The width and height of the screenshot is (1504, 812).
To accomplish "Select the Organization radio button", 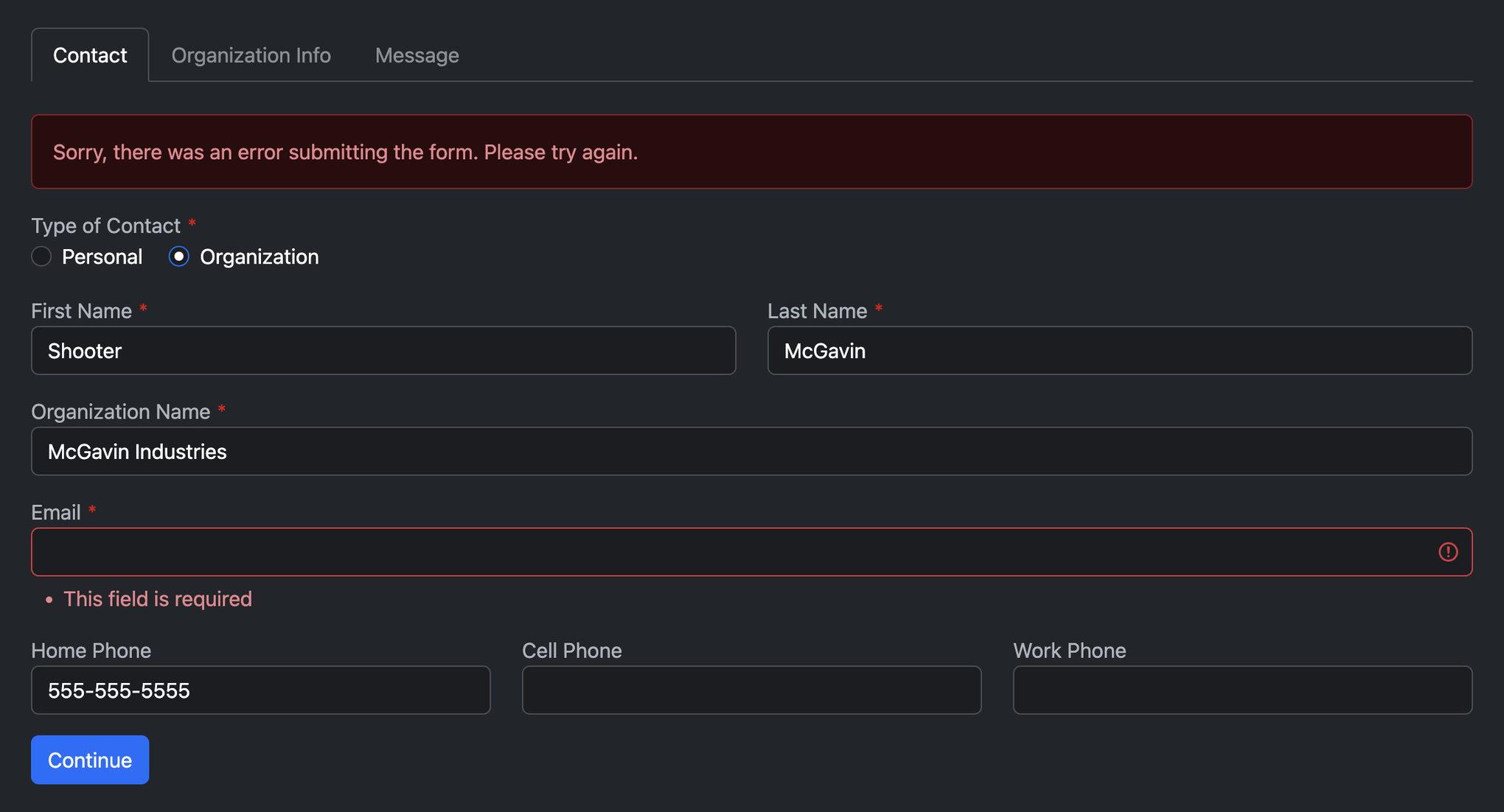I will pos(179,256).
